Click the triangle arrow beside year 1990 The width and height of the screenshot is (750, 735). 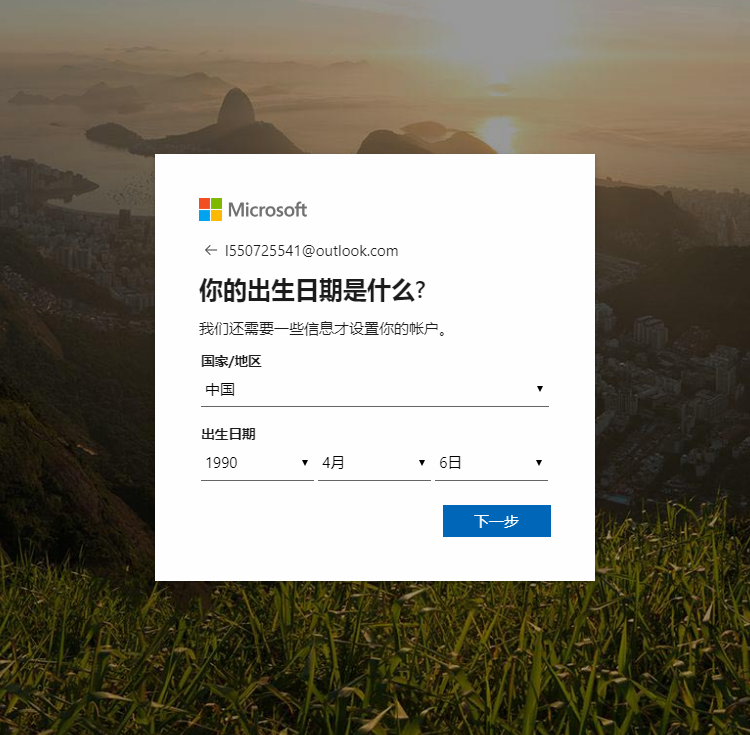tap(305, 462)
